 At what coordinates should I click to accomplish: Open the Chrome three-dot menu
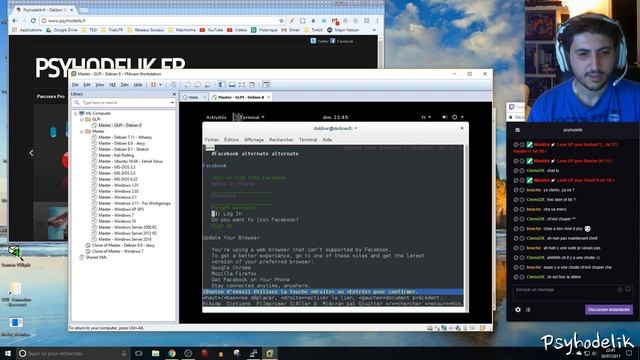(x=378, y=21)
